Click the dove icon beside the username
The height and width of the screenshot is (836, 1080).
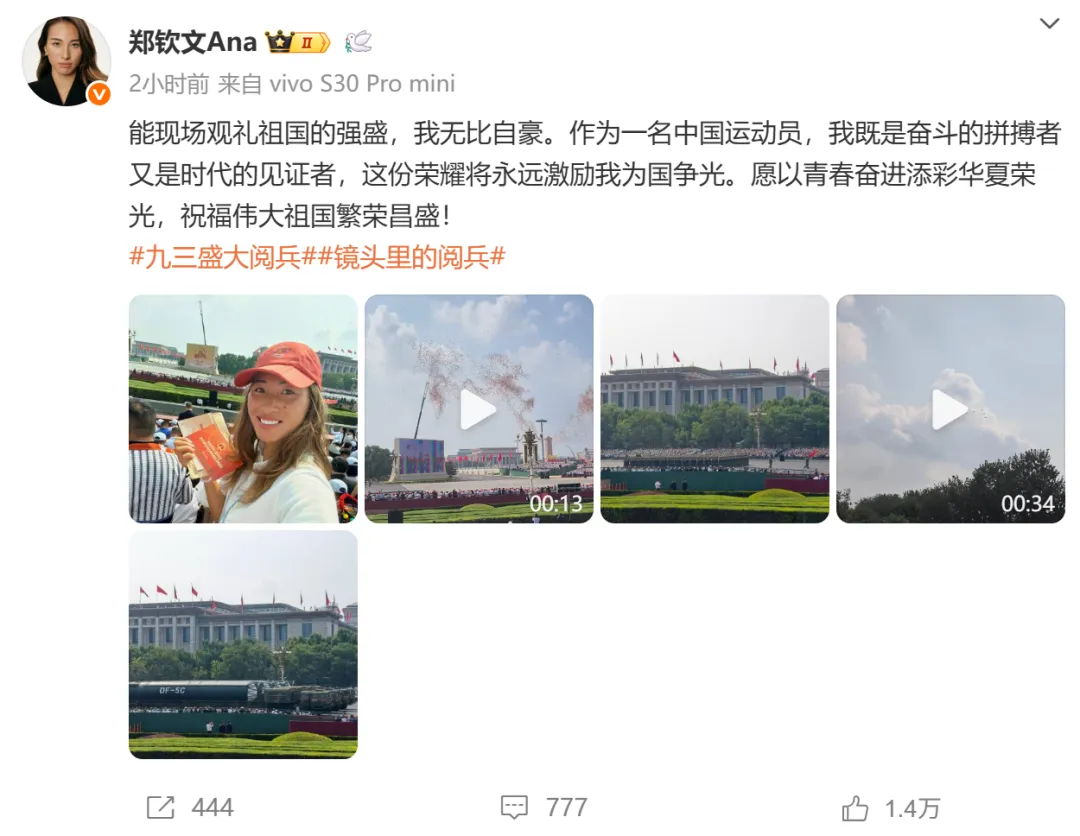[358, 42]
